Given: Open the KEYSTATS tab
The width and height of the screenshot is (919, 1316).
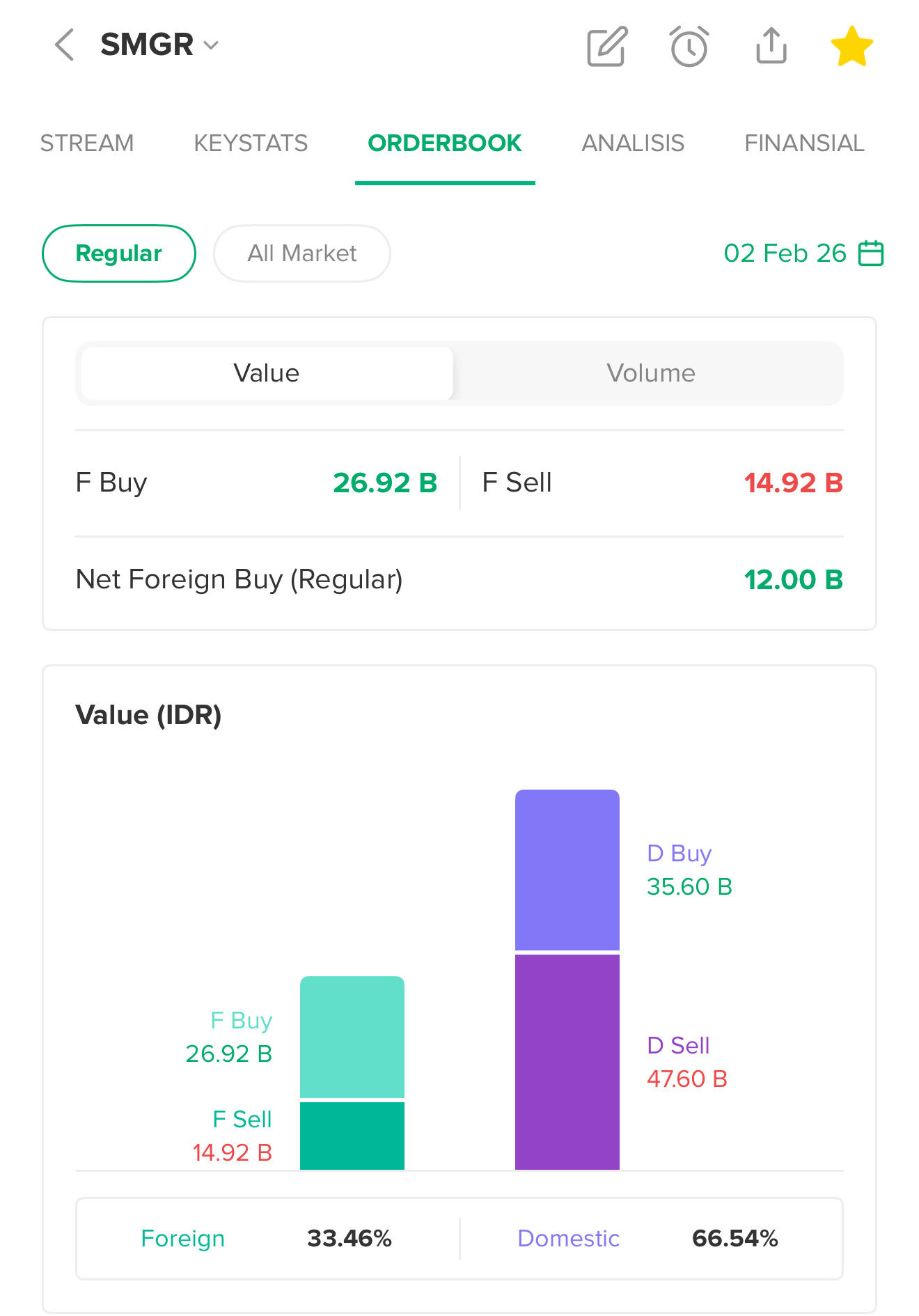Looking at the screenshot, I should coord(251,143).
